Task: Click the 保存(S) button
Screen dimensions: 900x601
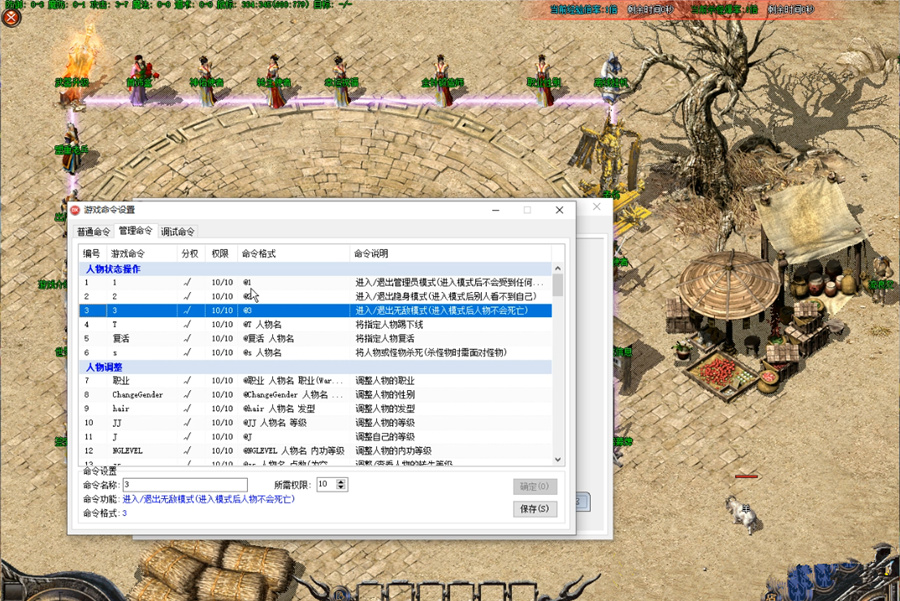Action: [534, 509]
